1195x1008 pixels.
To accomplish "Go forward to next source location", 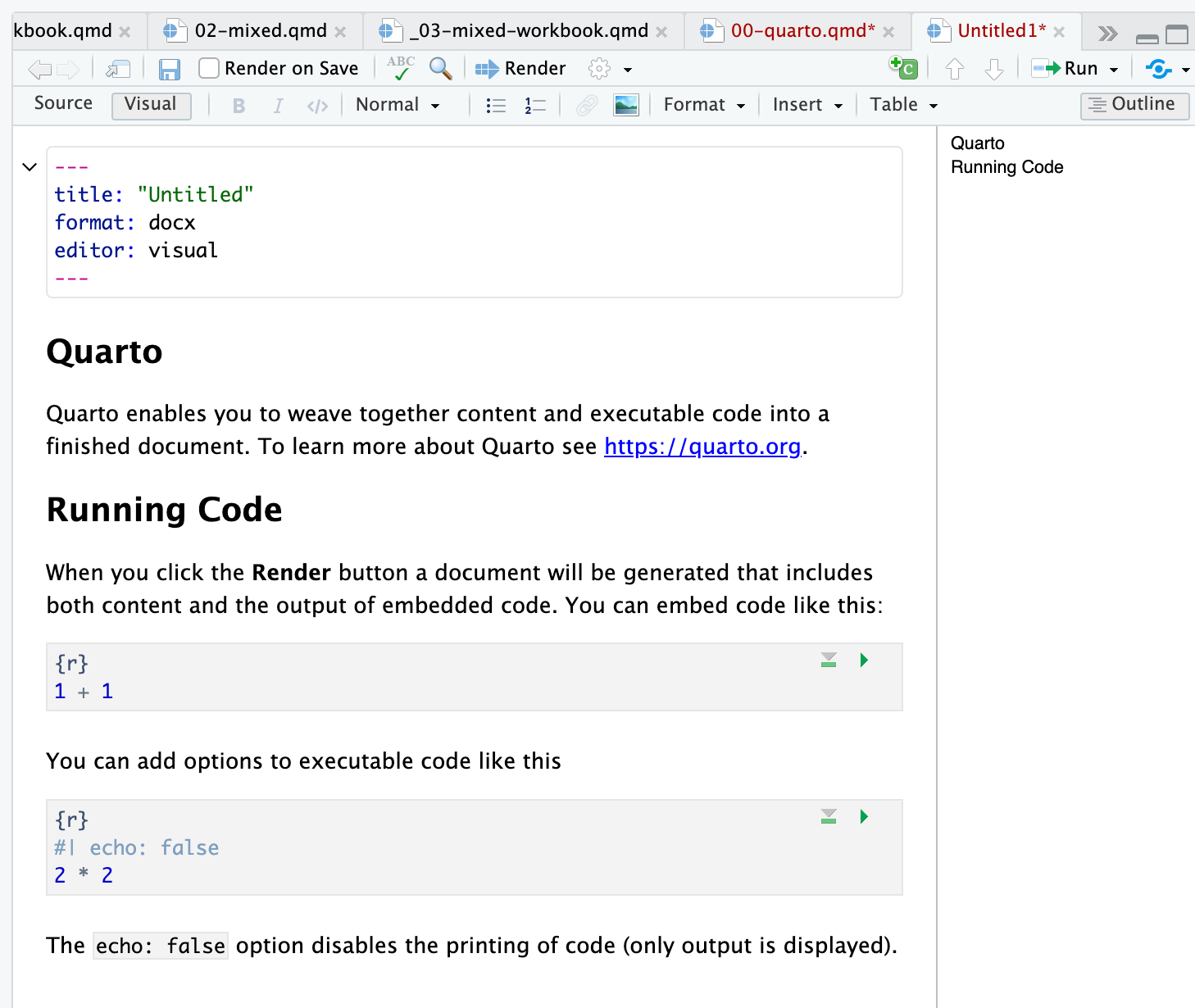I will point(68,70).
